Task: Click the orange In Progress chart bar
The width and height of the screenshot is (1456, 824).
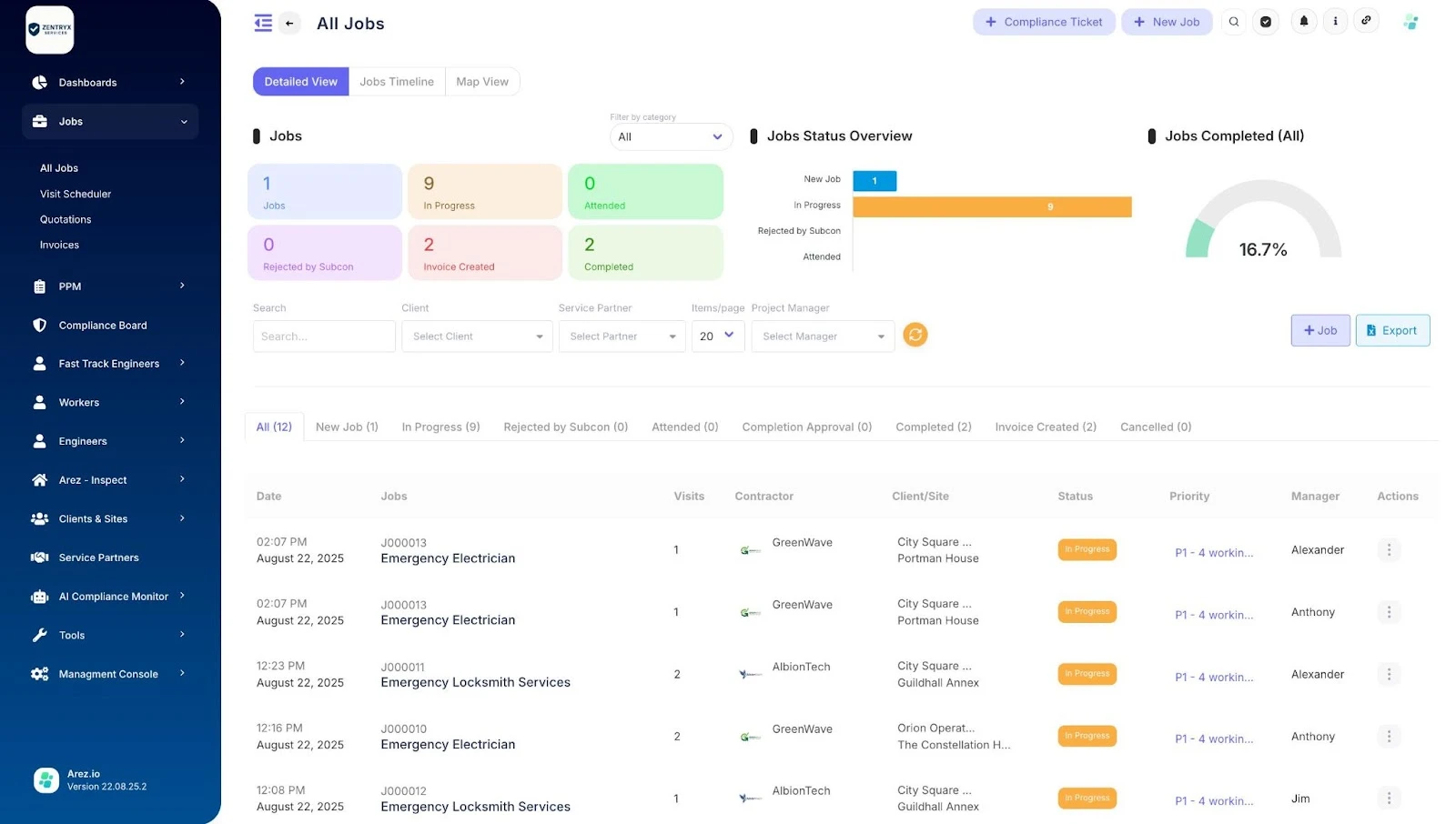Action: coord(992,207)
